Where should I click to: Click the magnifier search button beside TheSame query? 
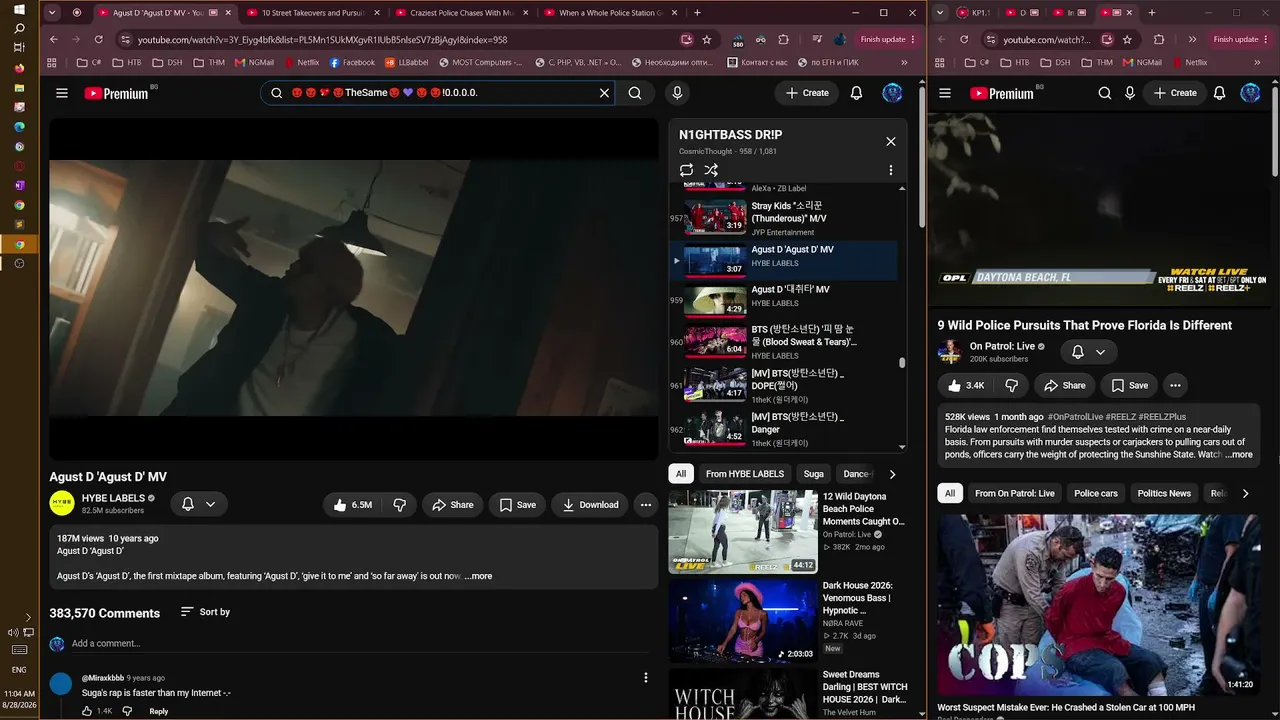tap(635, 93)
